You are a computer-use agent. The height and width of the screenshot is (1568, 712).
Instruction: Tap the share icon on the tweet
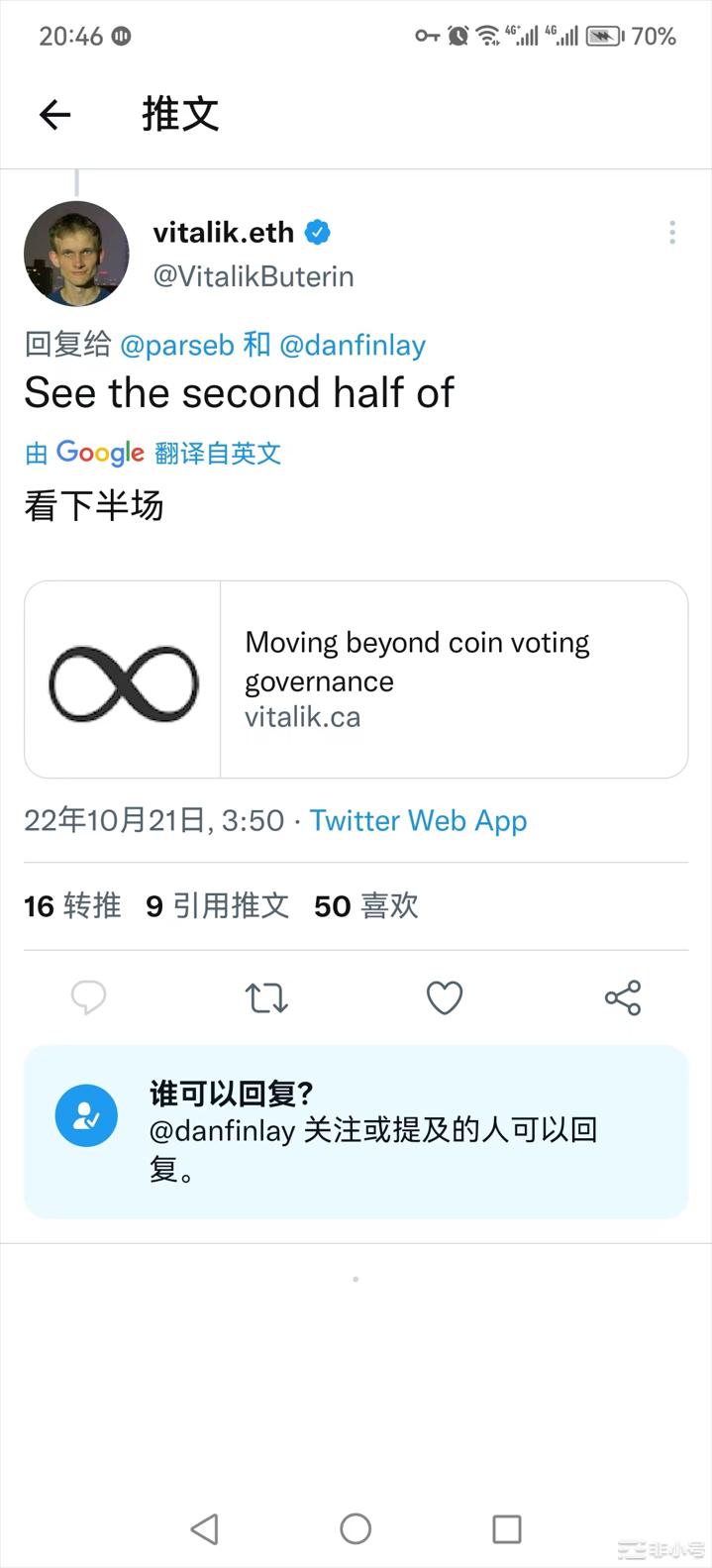[x=622, y=998]
